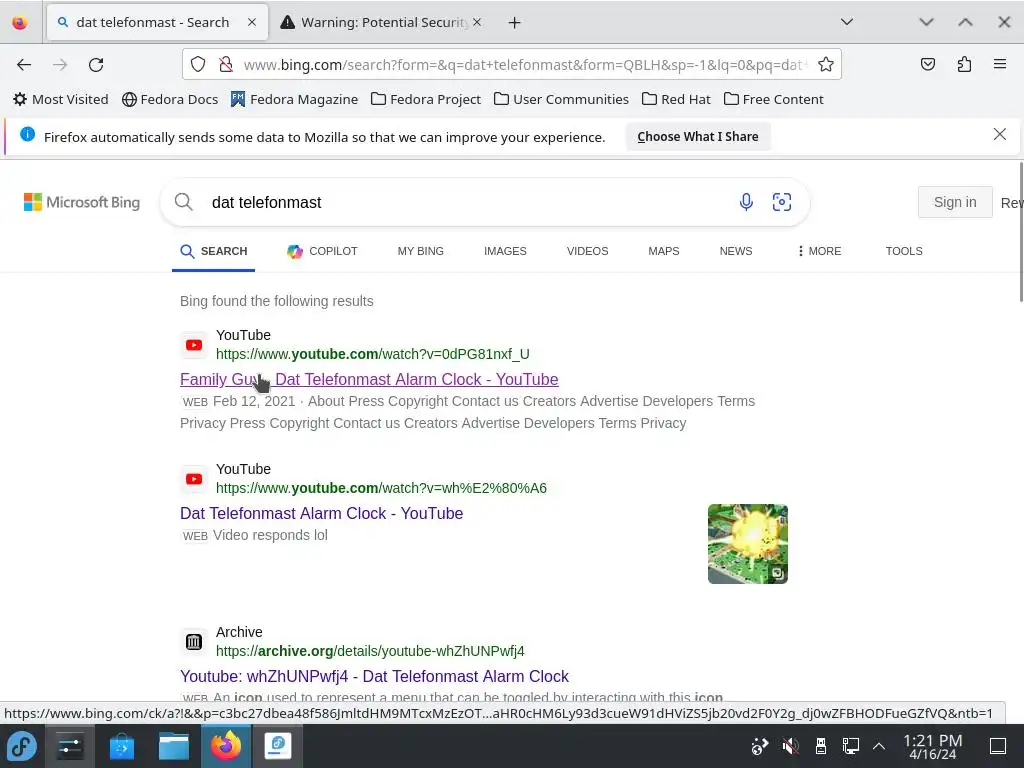Go back to the previous page
Image resolution: width=1024 pixels, height=768 pixels.
24,65
